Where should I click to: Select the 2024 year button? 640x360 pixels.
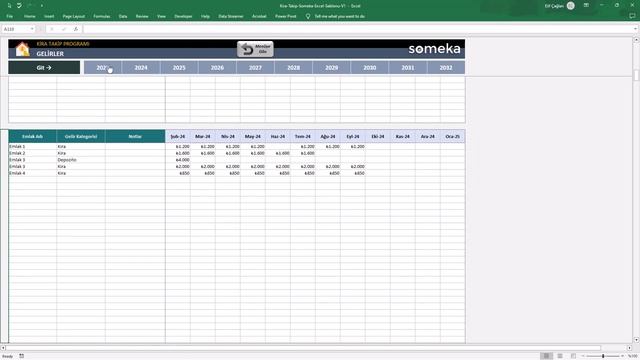(141, 68)
